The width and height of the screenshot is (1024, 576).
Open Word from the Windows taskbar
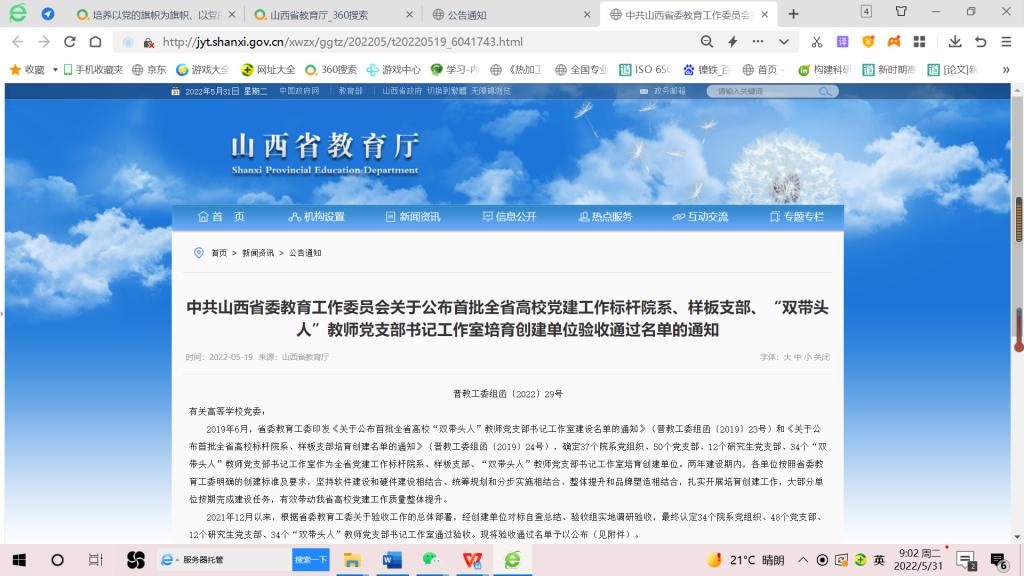391,560
